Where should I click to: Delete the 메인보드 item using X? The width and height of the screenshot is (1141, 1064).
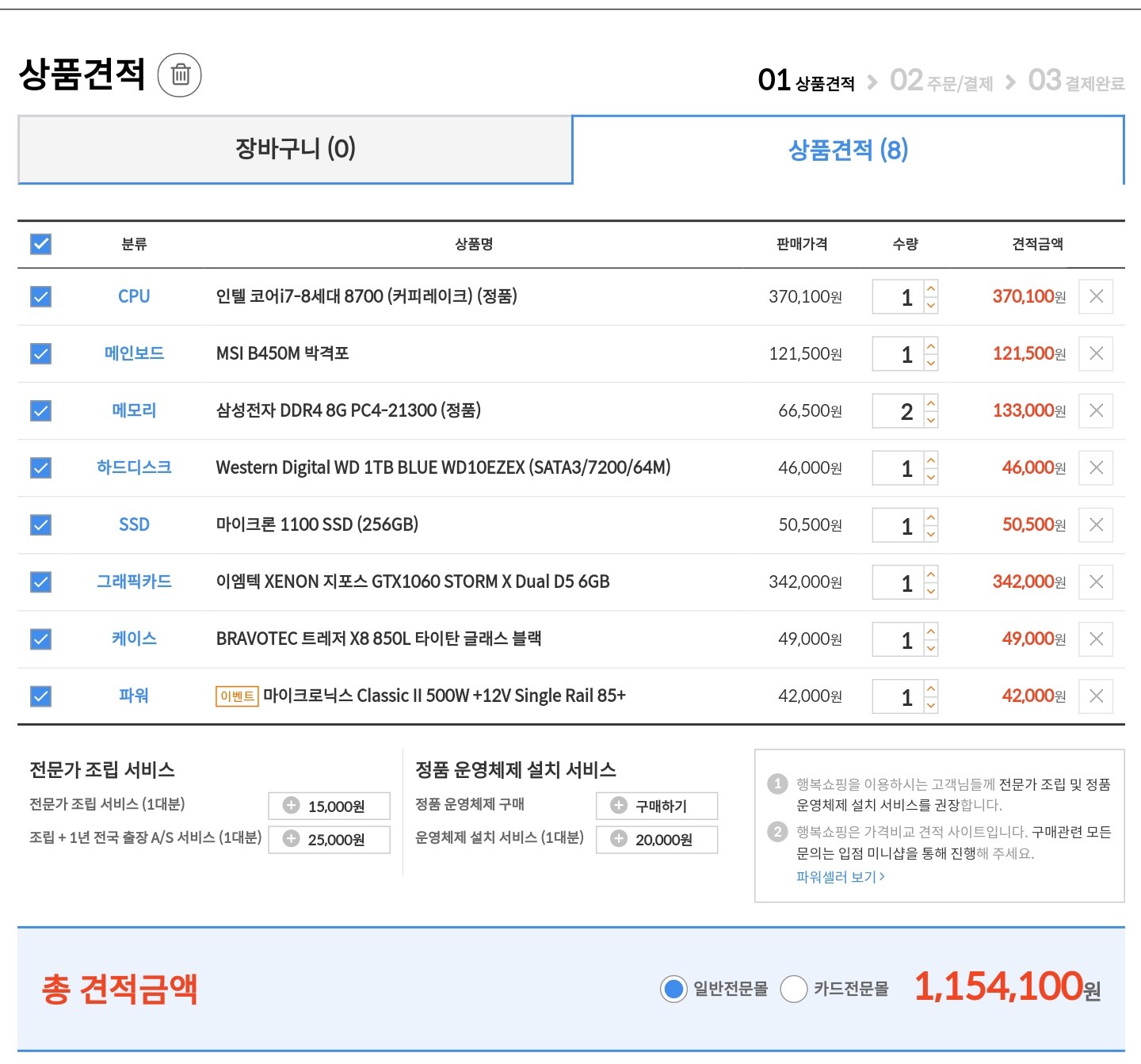1096,353
